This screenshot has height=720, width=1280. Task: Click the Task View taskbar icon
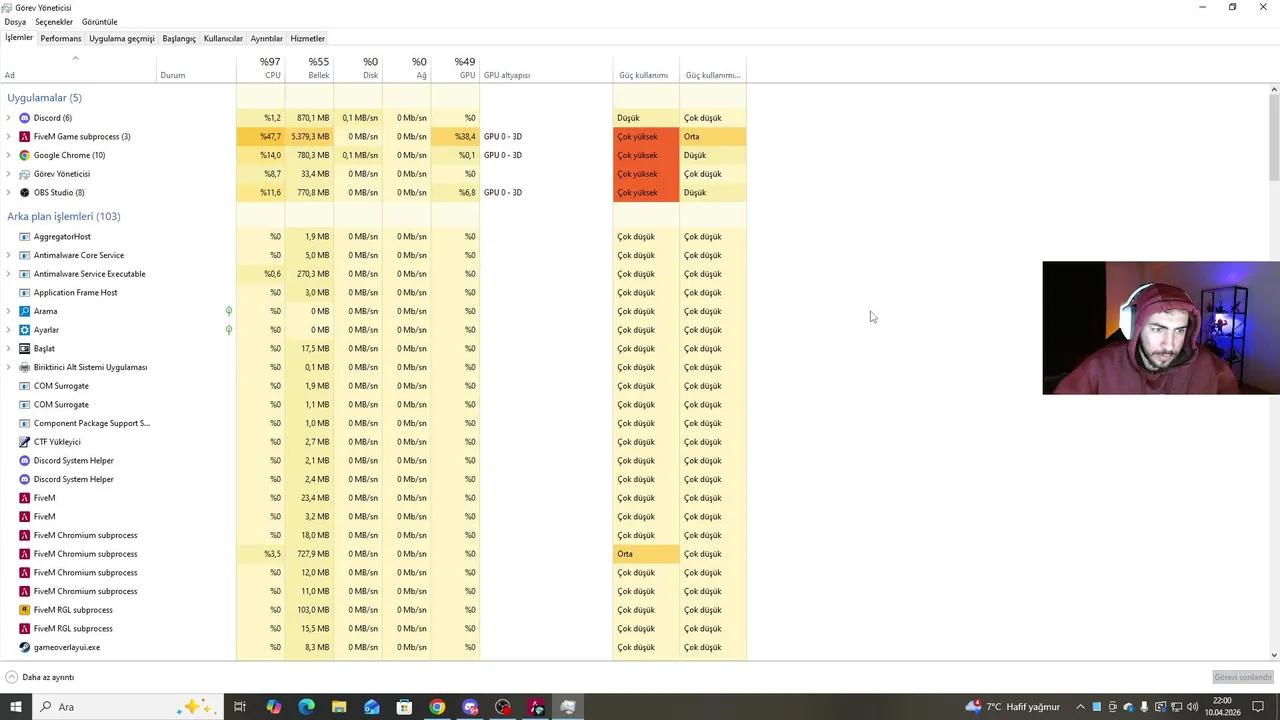(x=240, y=707)
